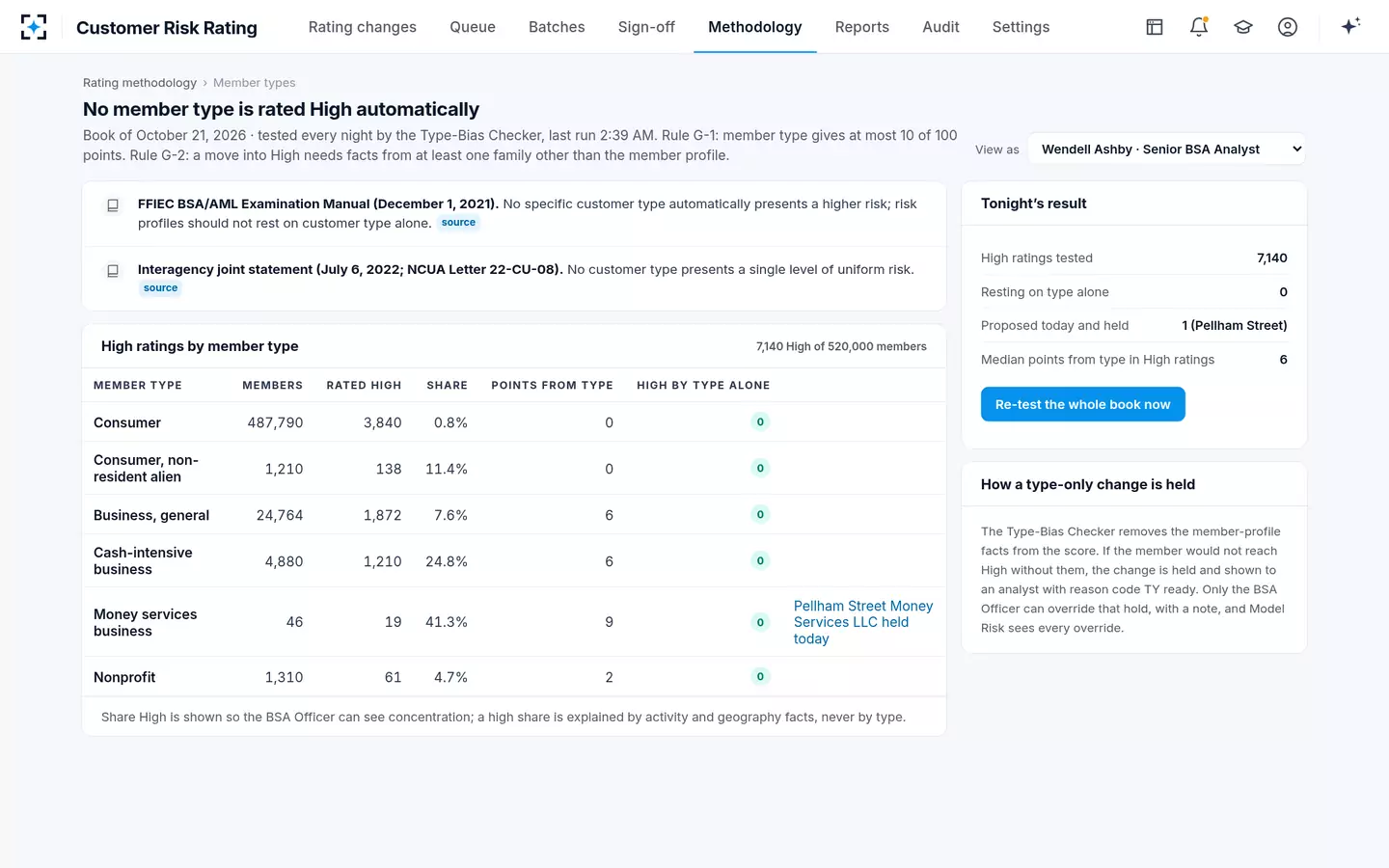Click the 41.3% share value
Screen dimensions: 1389x868
coord(447,622)
